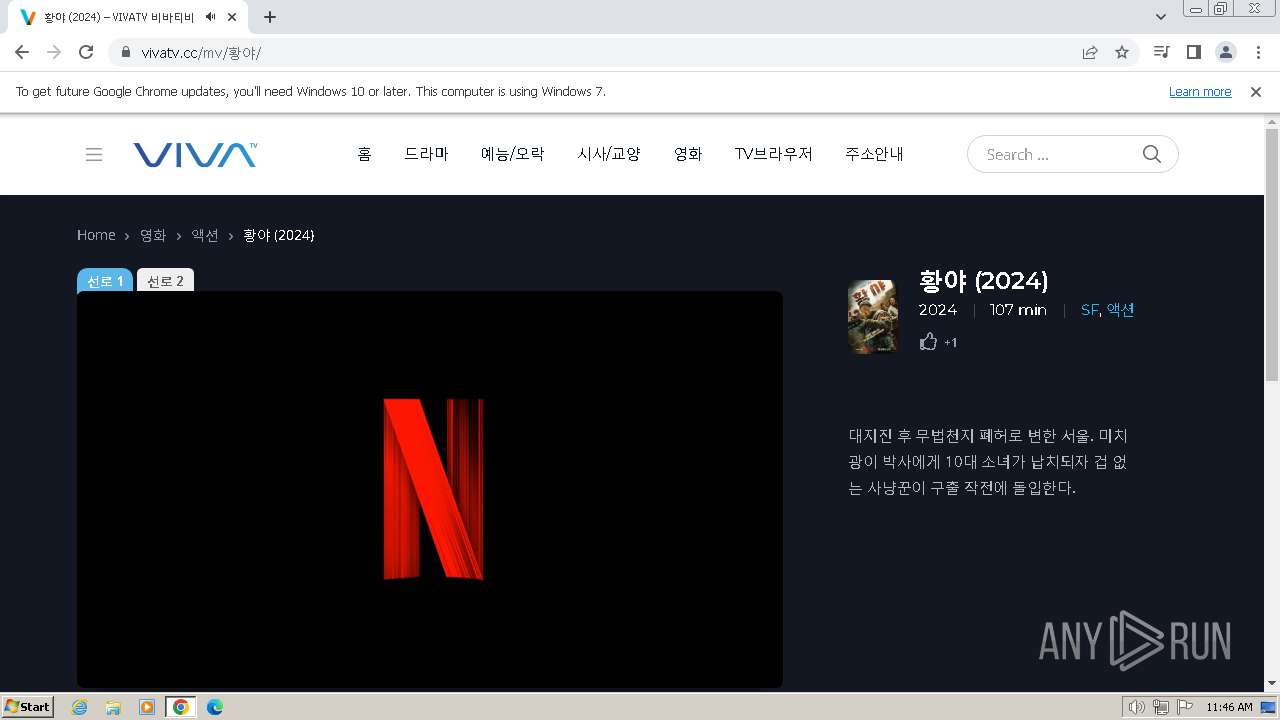Go back to previous page
Viewport: 1280px width, 720px height.
22,52
